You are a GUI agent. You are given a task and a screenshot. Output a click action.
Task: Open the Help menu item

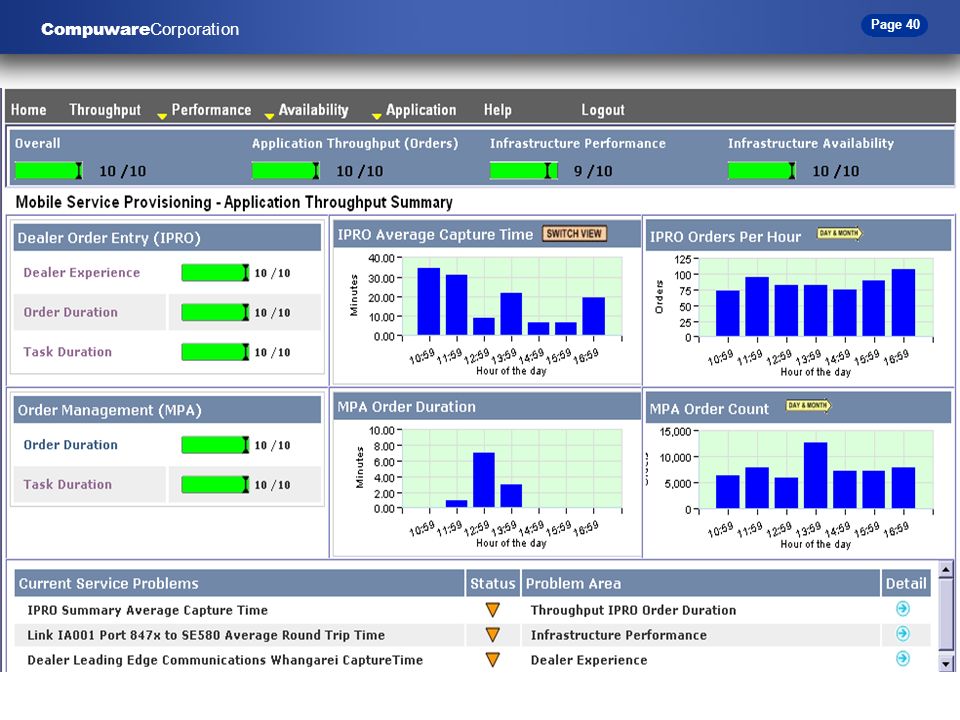coord(497,110)
